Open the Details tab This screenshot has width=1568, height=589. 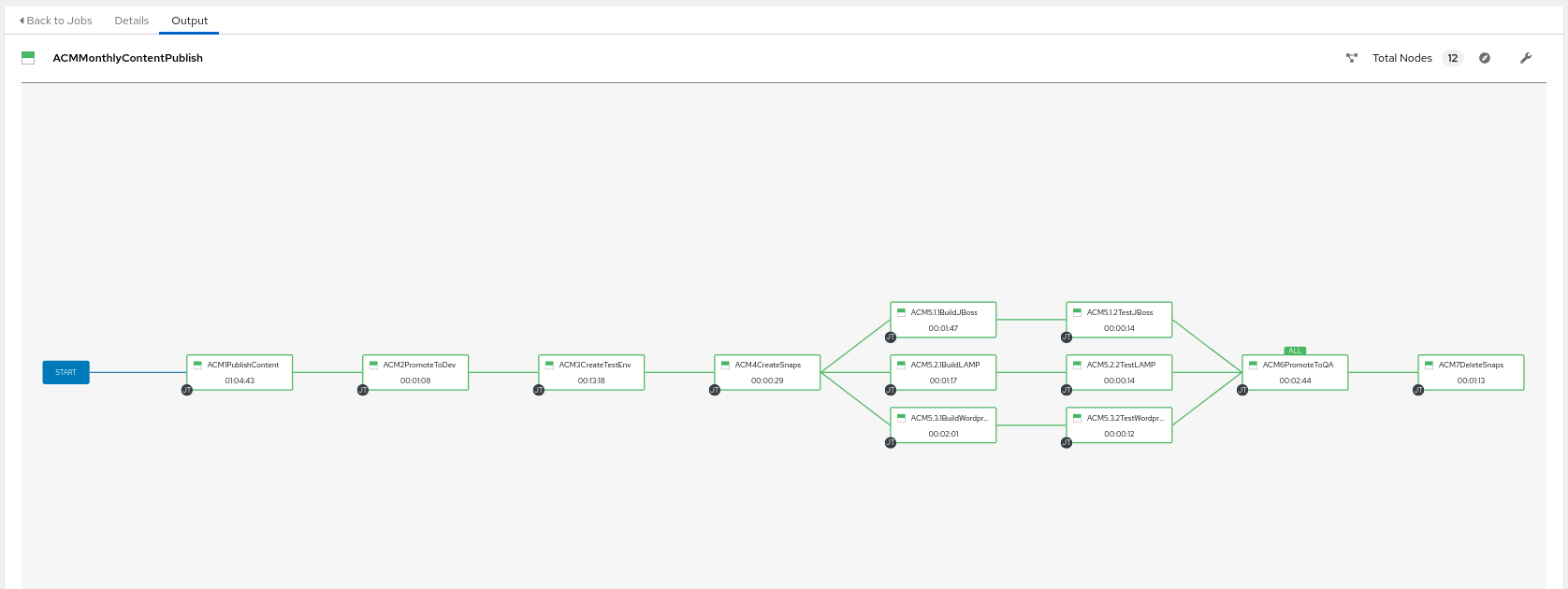[132, 21]
